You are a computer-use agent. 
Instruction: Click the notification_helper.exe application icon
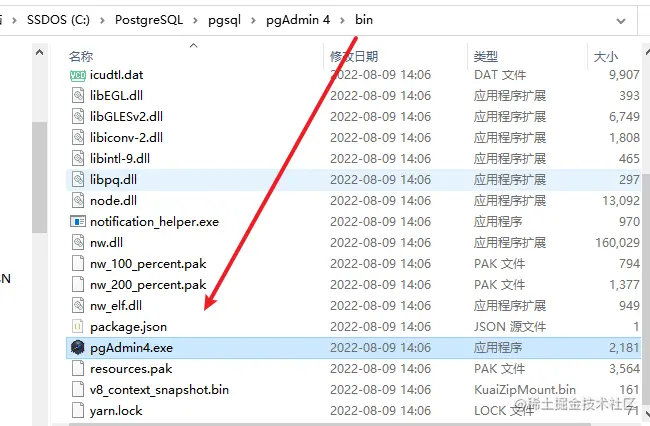click(x=78, y=222)
